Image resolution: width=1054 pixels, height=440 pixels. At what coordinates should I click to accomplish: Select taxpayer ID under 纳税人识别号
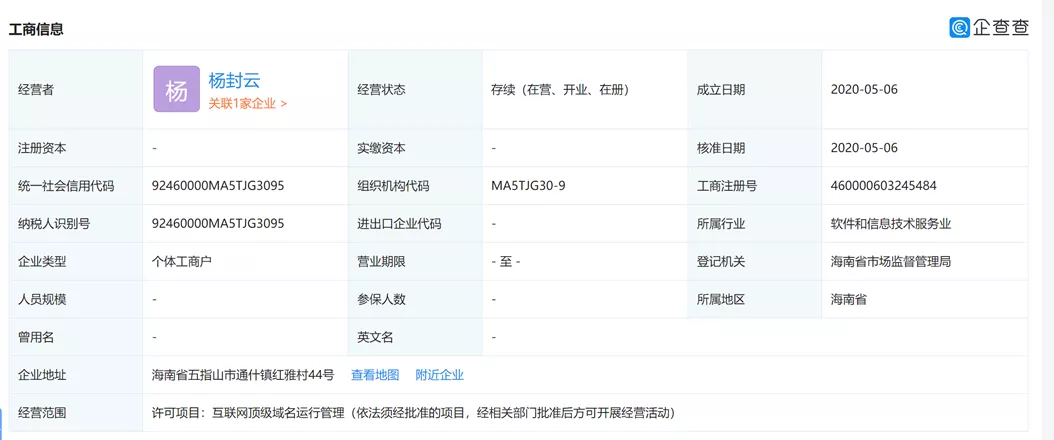(218, 224)
